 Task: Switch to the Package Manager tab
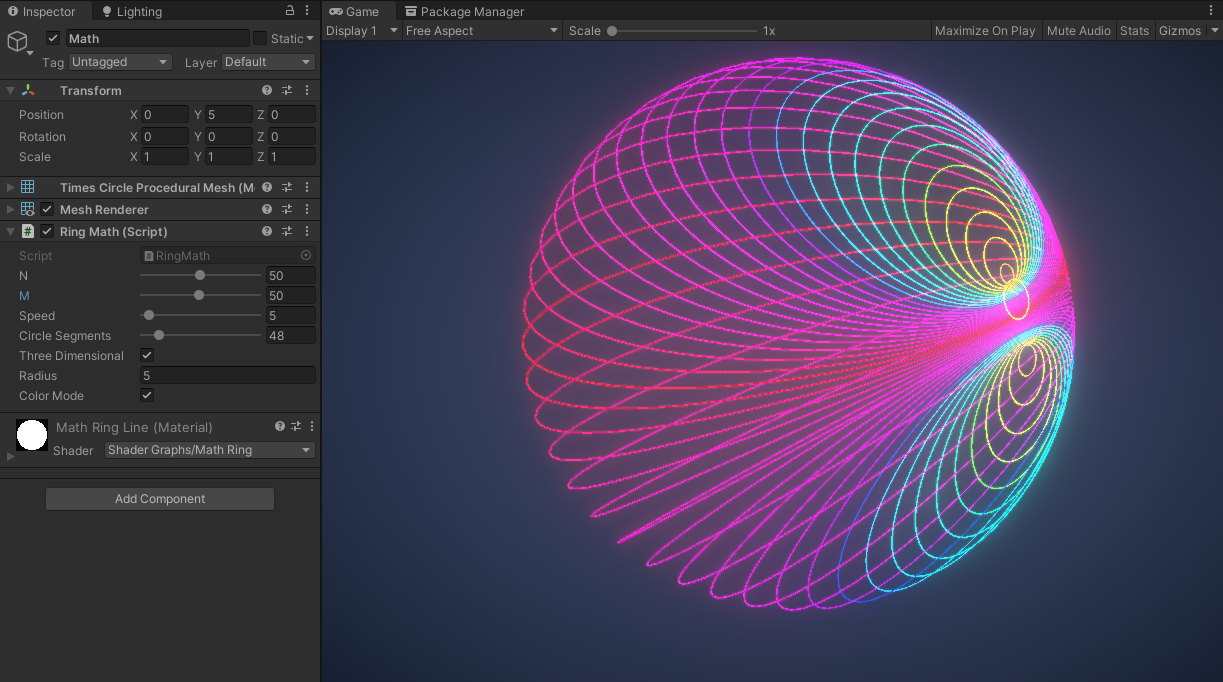(464, 12)
